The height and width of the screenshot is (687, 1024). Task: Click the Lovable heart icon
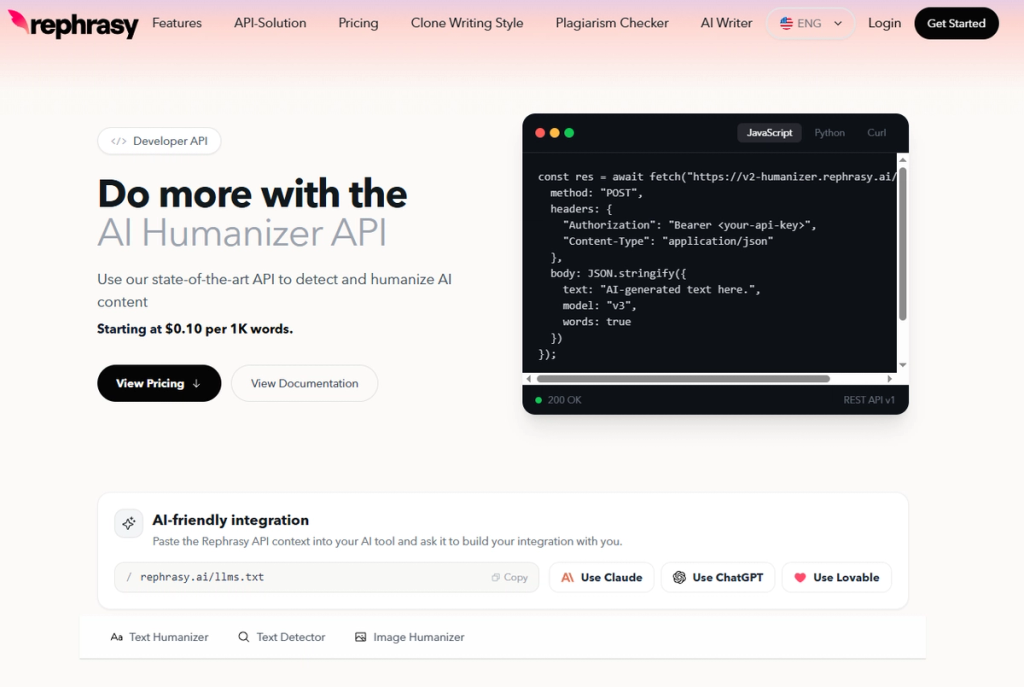[x=800, y=577]
